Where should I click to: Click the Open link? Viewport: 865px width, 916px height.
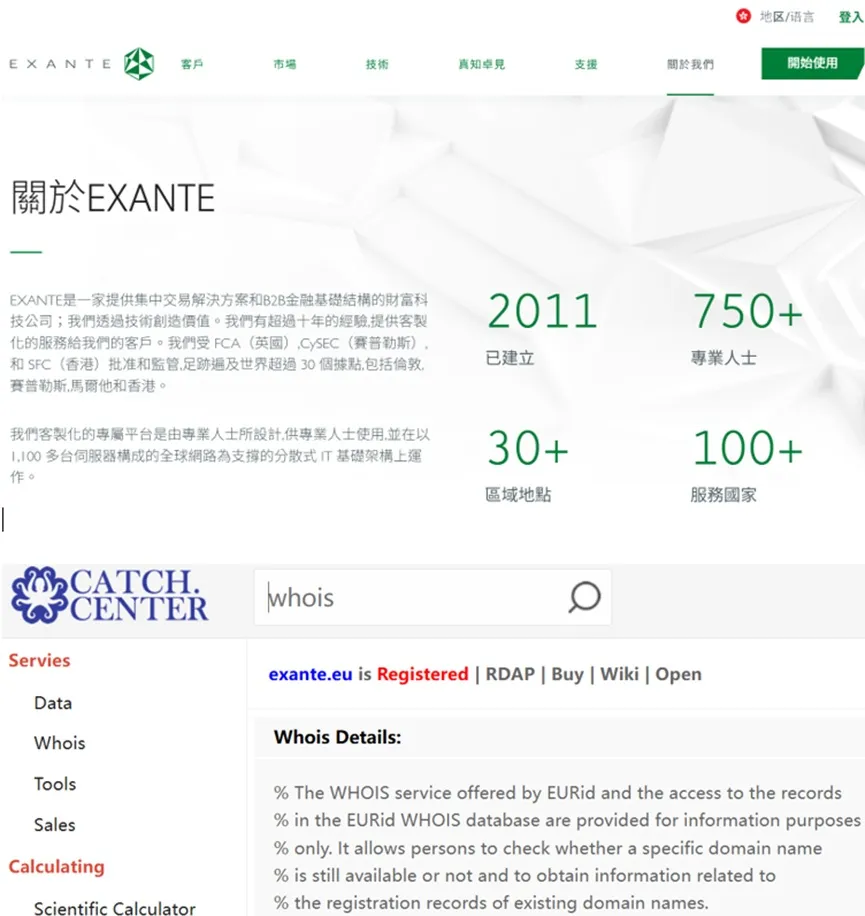pyautogui.click(x=678, y=674)
